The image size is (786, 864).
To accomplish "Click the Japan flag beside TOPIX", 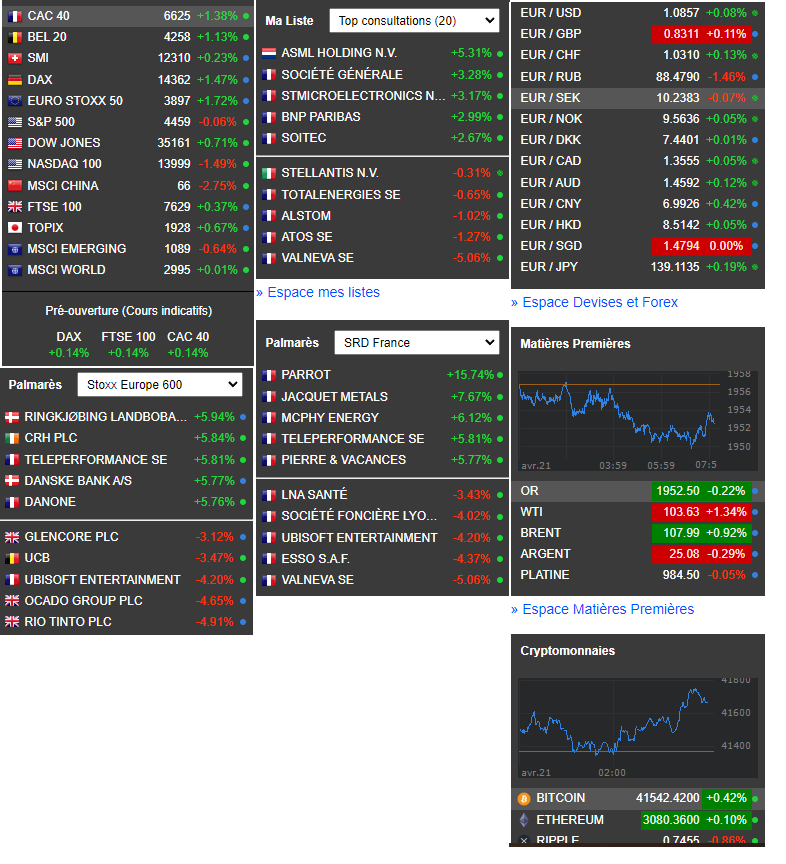I will point(15,228).
